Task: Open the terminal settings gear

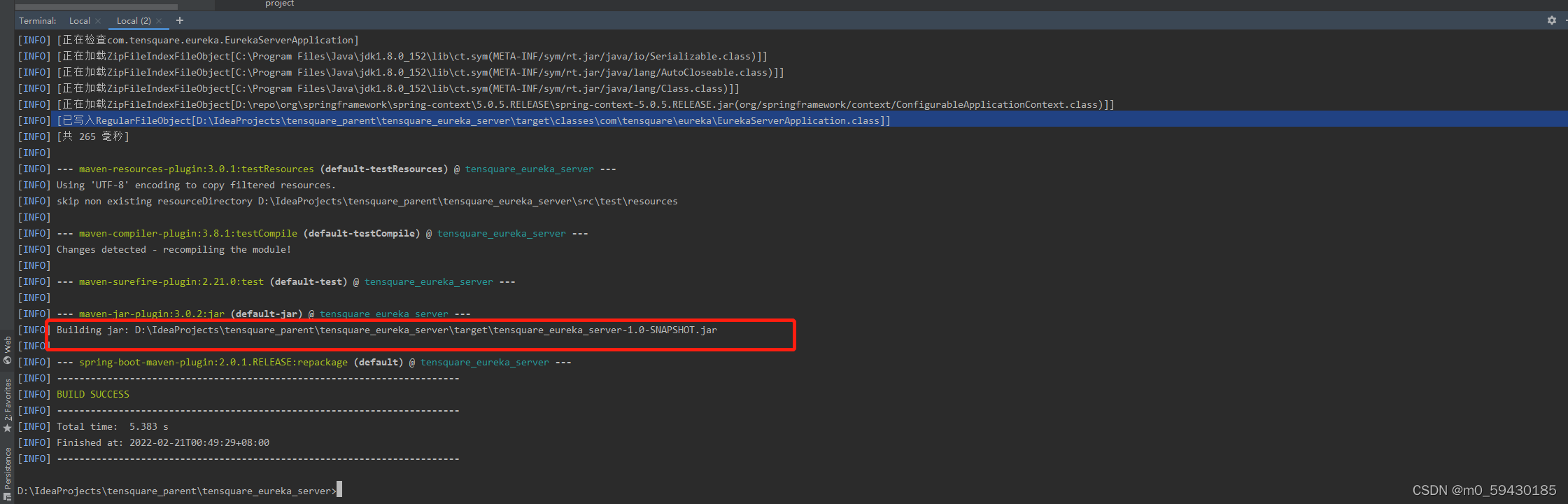Action: pos(1552,20)
